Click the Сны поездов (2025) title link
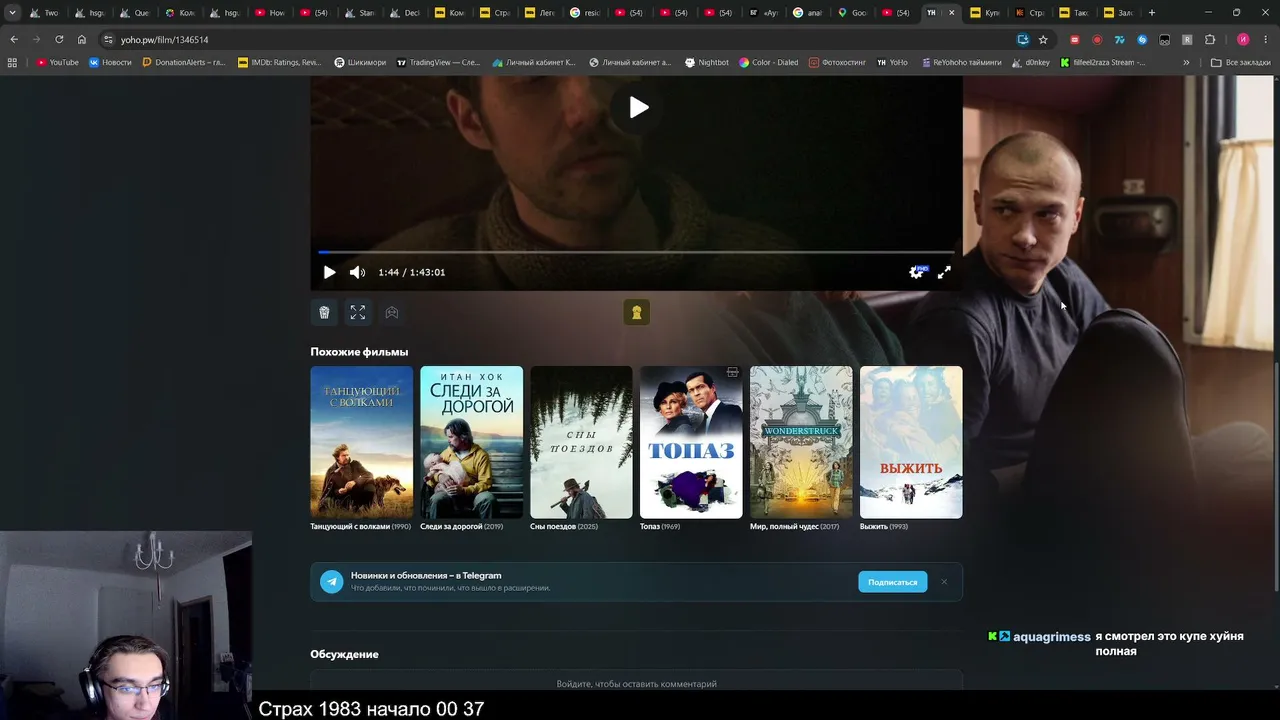This screenshot has height=720, width=1280. pyautogui.click(x=564, y=527)
